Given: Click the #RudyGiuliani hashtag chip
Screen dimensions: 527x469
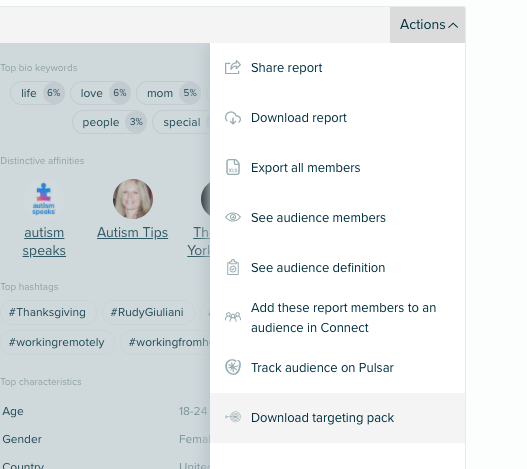Looking at the screenshot, I should (x=147, y=312).
